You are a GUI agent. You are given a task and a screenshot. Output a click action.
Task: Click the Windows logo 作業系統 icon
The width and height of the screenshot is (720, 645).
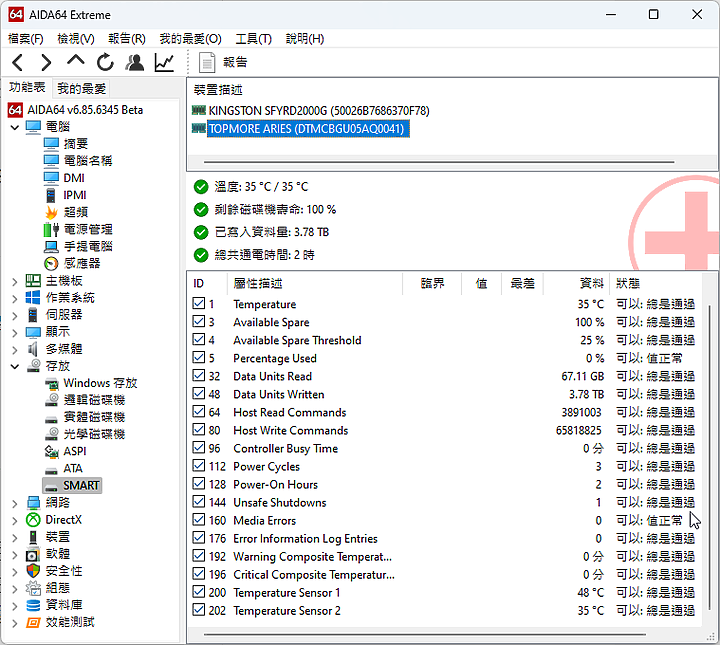coord(33,297)
